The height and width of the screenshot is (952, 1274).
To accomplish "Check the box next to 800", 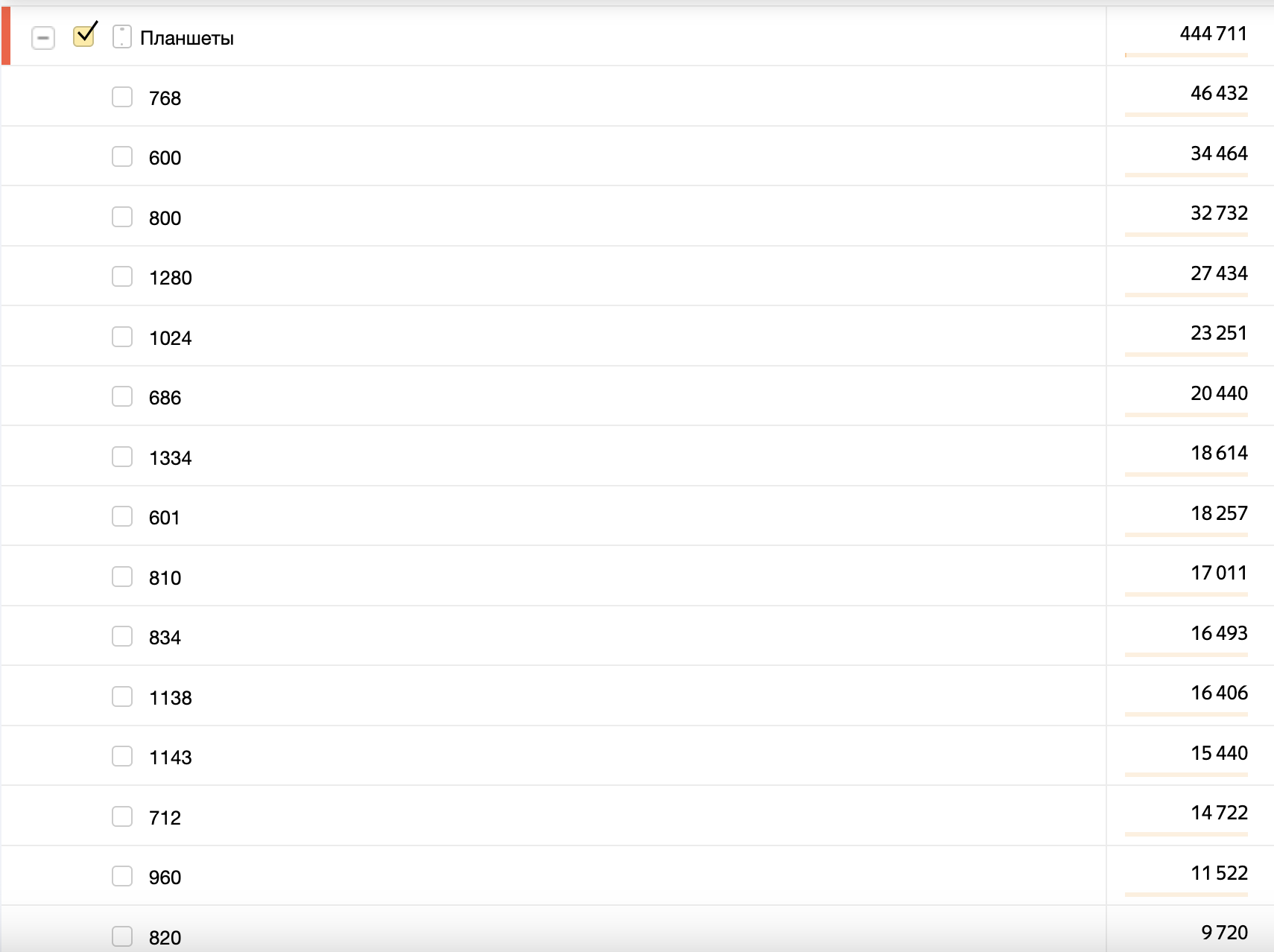I will (x=122, y=217).
